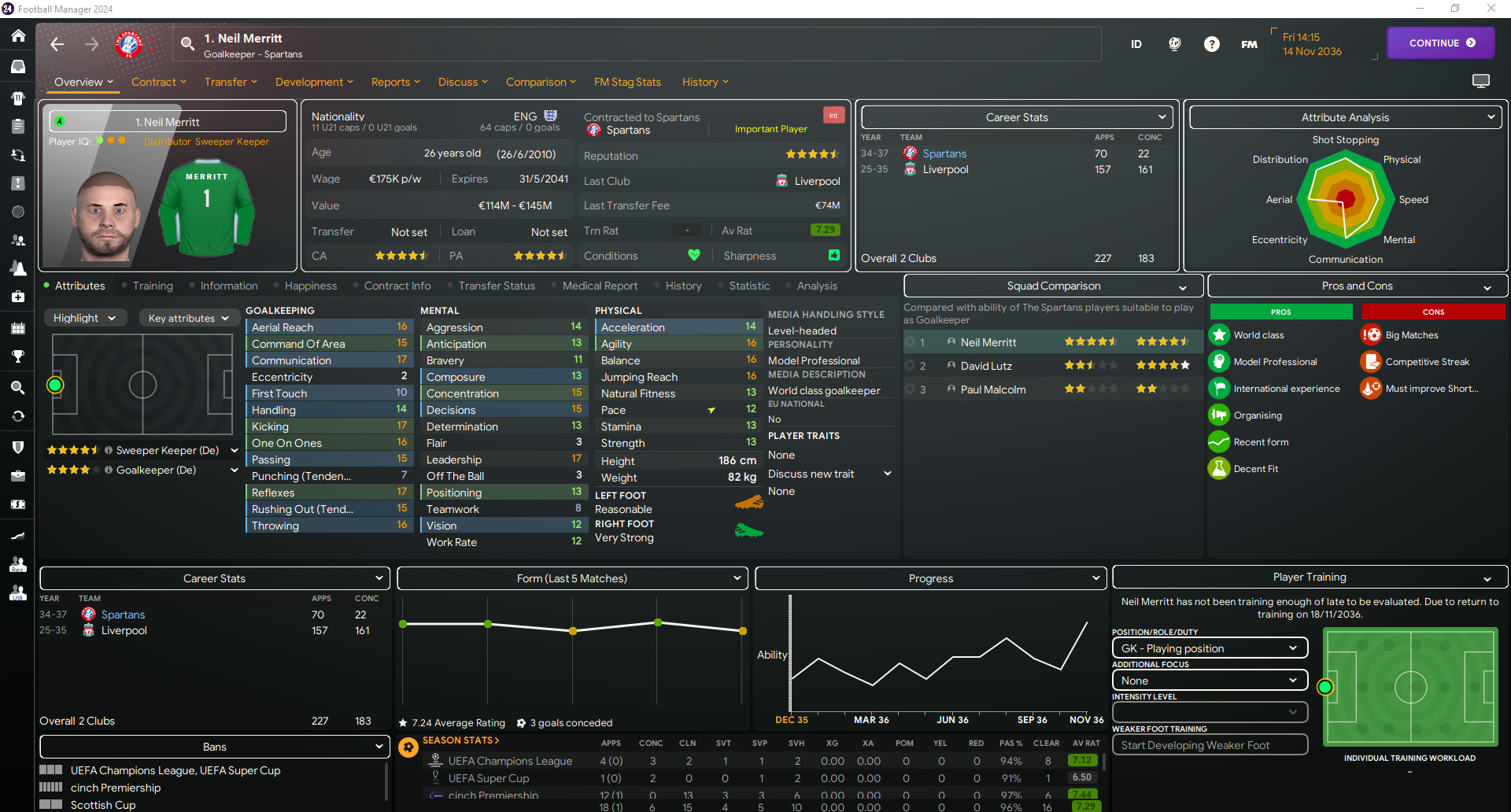Open the Inbox tray icon
The width and height of the screenshot is (1511, 812).
(18, 67)
